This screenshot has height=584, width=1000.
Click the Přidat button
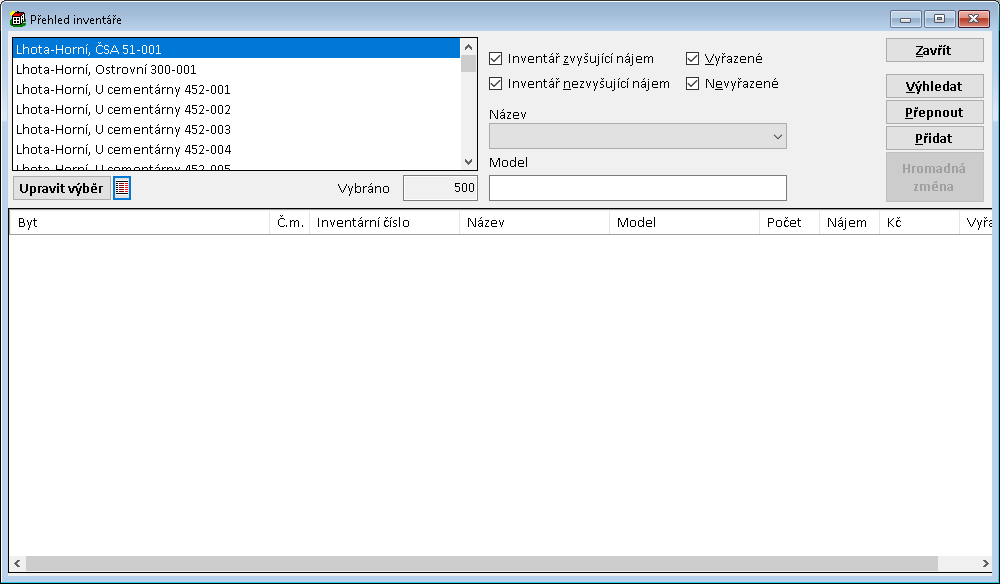point(934,139)
